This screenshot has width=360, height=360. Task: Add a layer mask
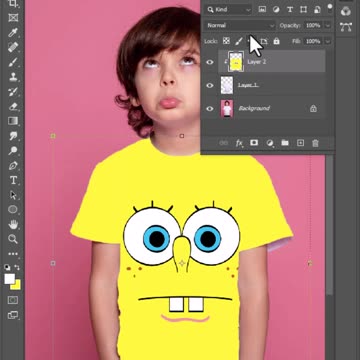(254, 143)
